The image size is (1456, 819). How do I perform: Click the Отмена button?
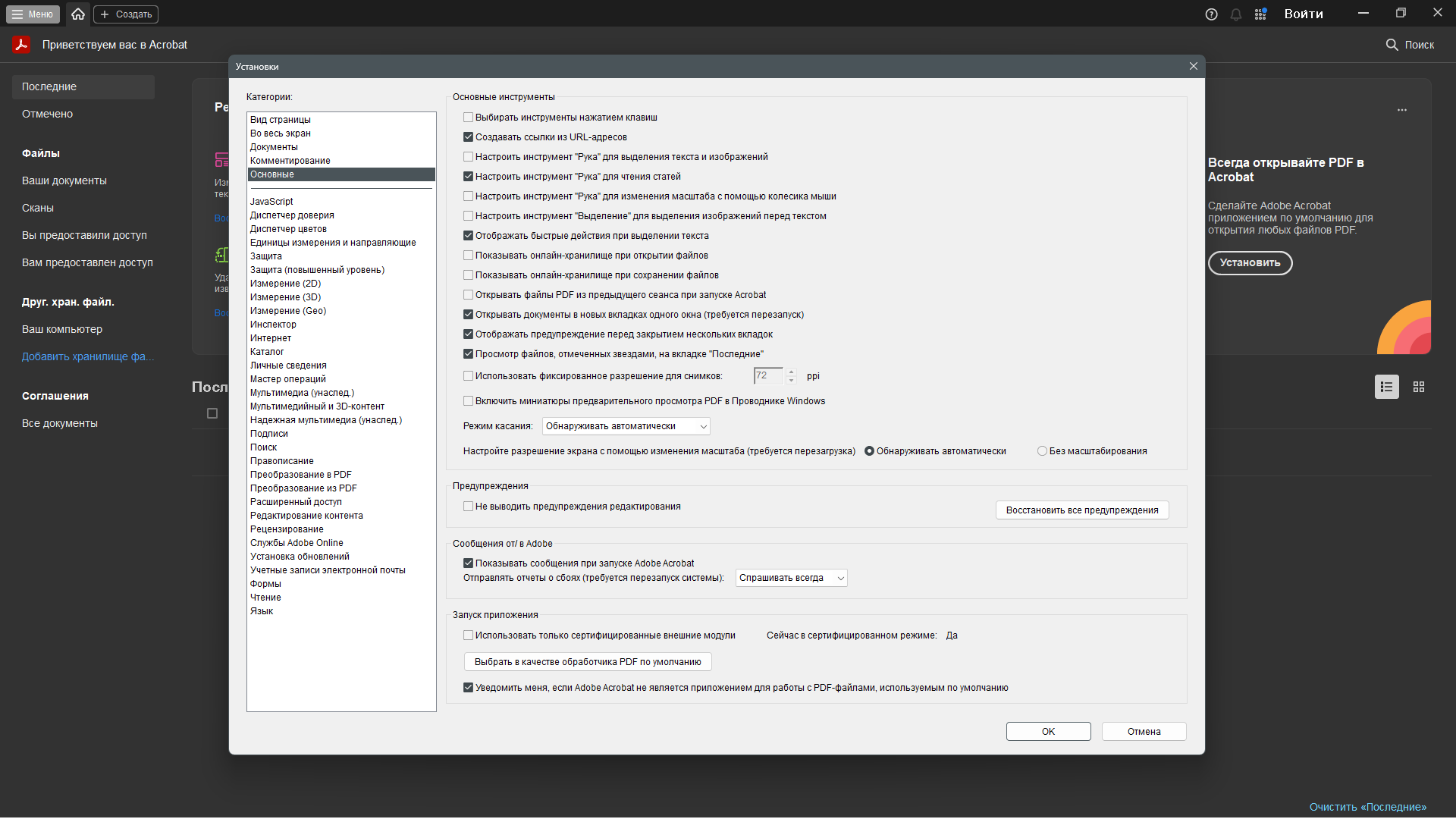click(1144, 732)
